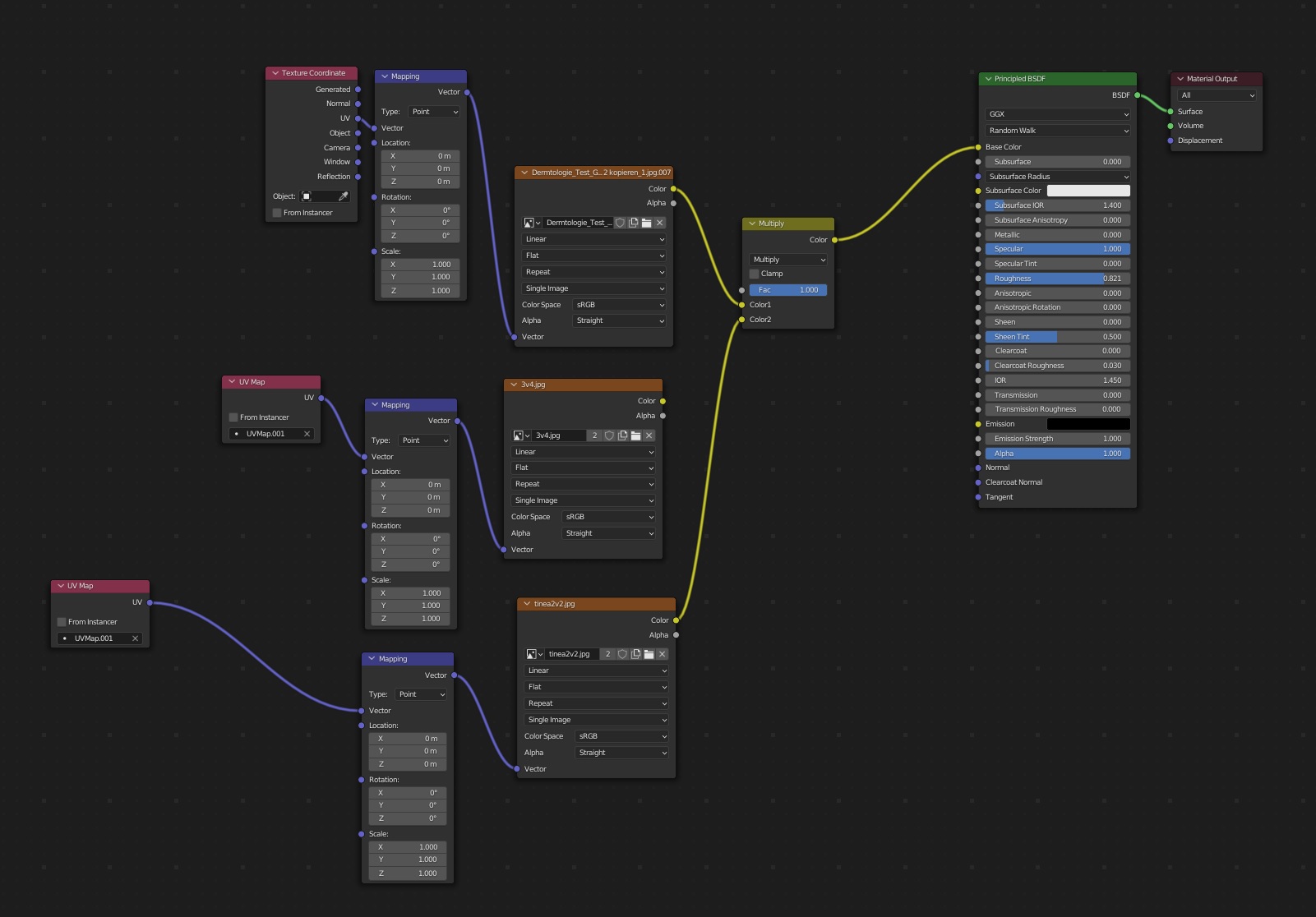Open Repeat extension dropdown in Dermtologie node
Image resolution: width=1316 pixels, height=917 pixels.
point(593,272)
